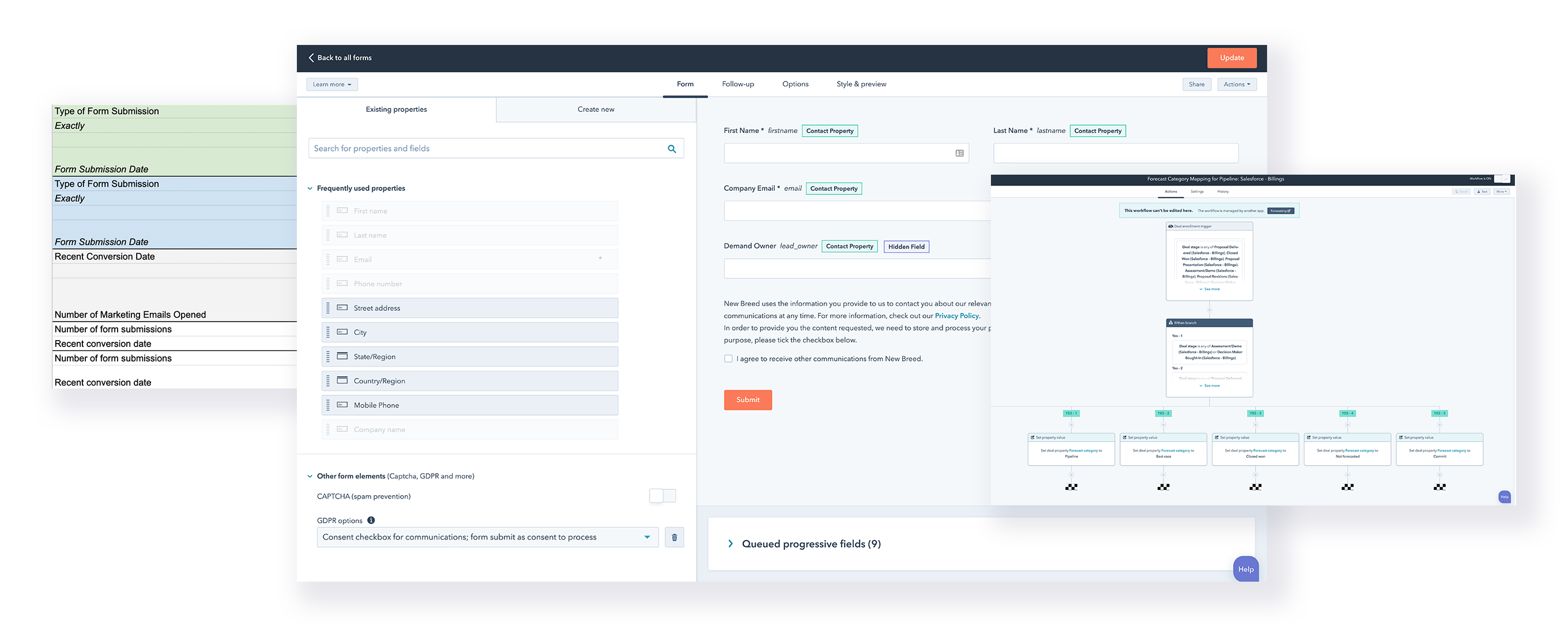The width and height of the screenshot is (1568, 626).
Task: Switch to the Follow-up tab
Action: click(x=738, y=84)
